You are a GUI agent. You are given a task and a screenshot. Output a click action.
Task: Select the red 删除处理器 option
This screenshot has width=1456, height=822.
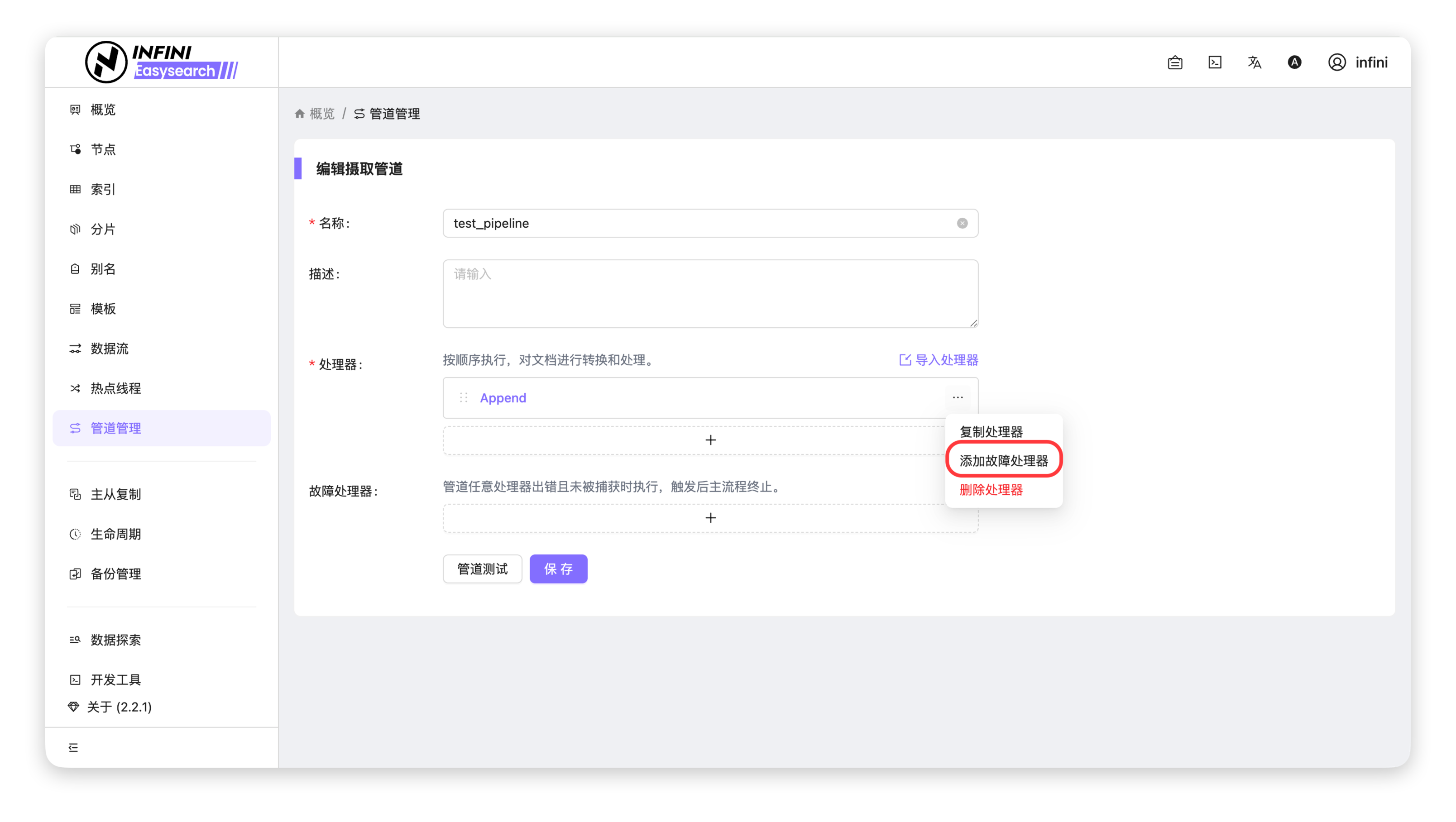coord(991,489)
